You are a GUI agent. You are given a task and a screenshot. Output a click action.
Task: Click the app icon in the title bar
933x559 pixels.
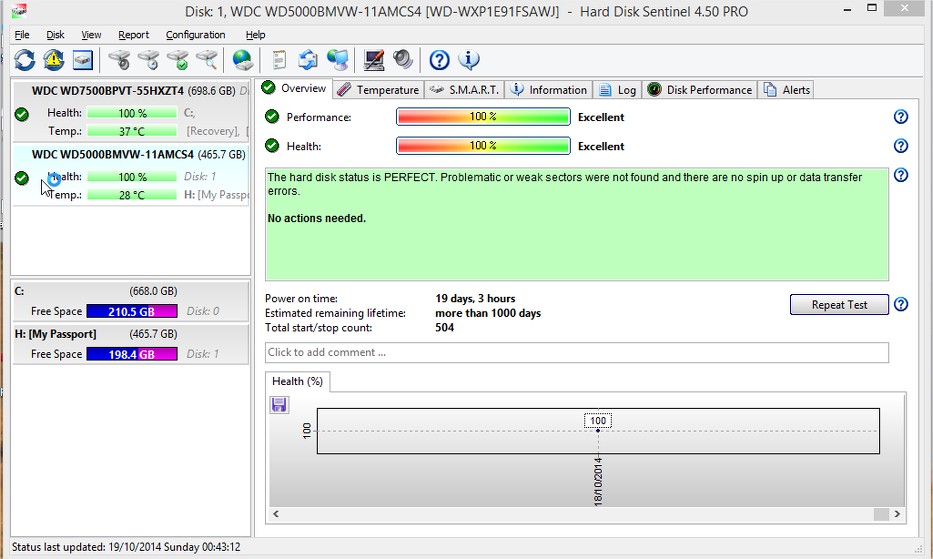pos(19,11)
